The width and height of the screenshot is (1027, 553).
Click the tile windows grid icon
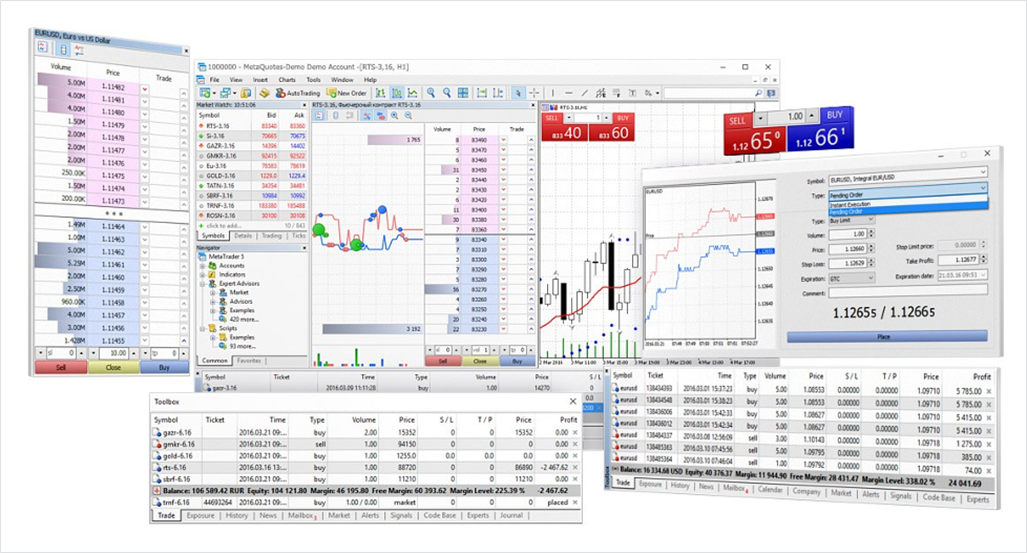463,93
